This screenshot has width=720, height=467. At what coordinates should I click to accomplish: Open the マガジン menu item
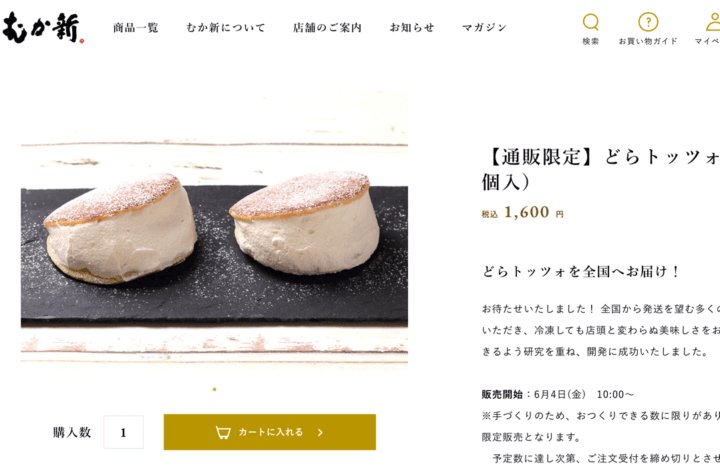tap(484, 28)
